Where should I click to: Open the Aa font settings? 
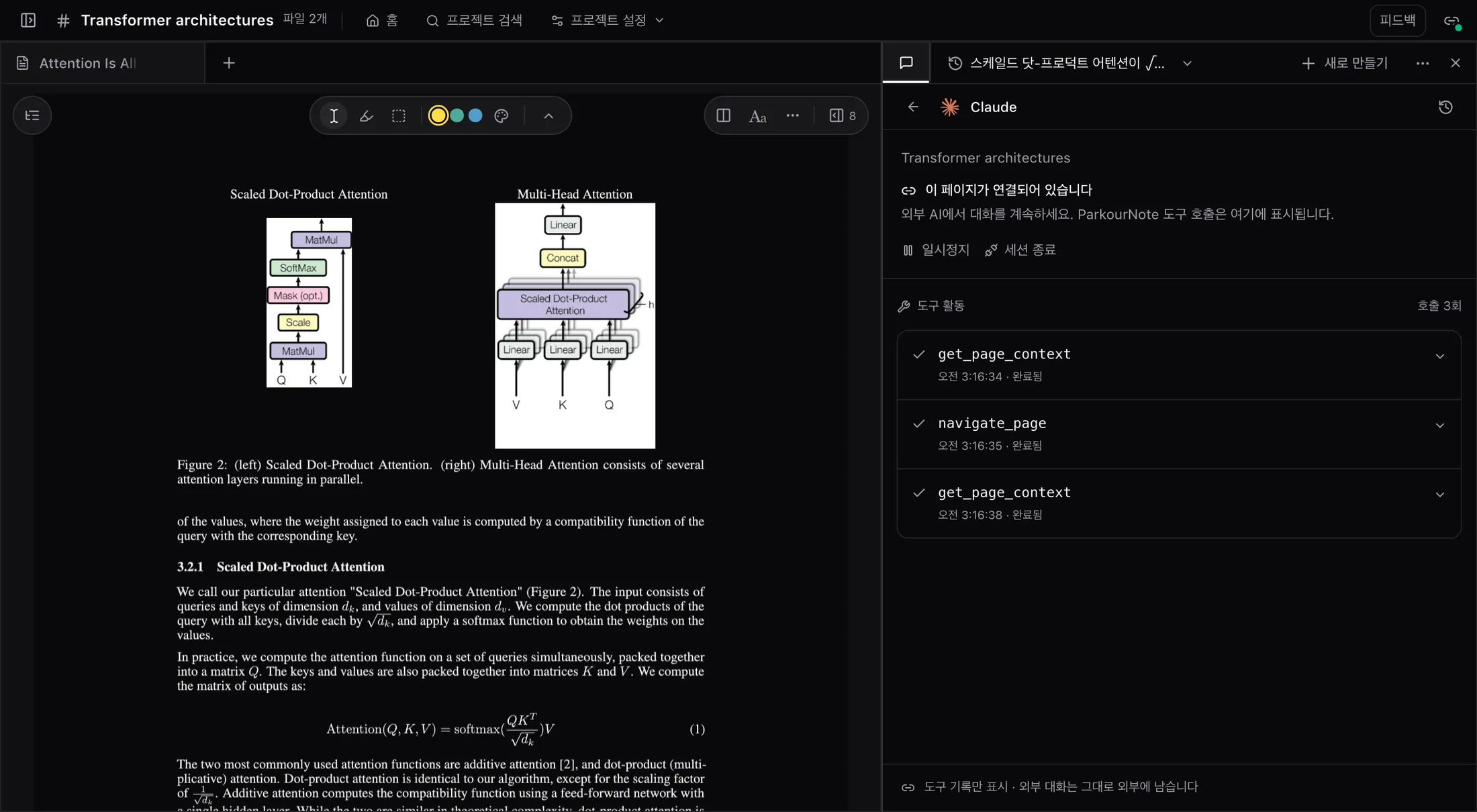pos(757,116)
